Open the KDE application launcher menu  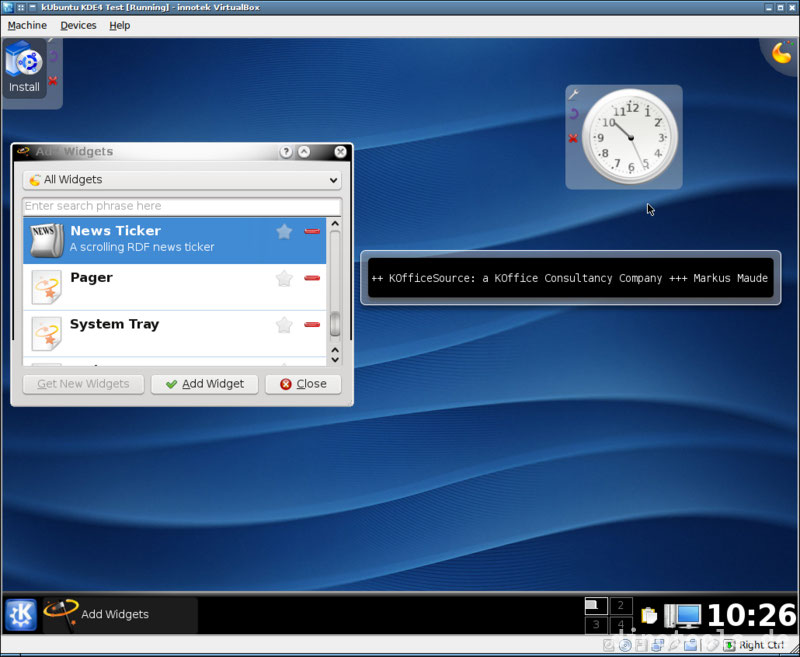[20, 615]
